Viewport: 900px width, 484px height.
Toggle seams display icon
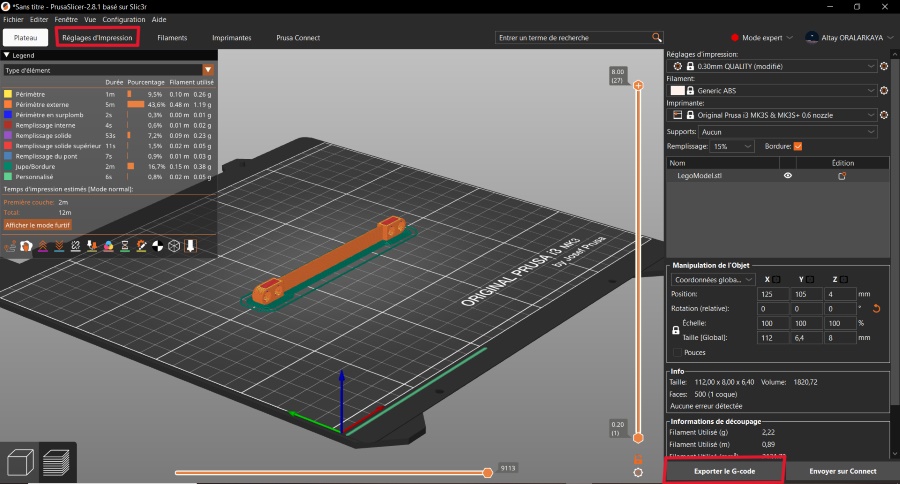pyautogui.click(x=76, y=246)
